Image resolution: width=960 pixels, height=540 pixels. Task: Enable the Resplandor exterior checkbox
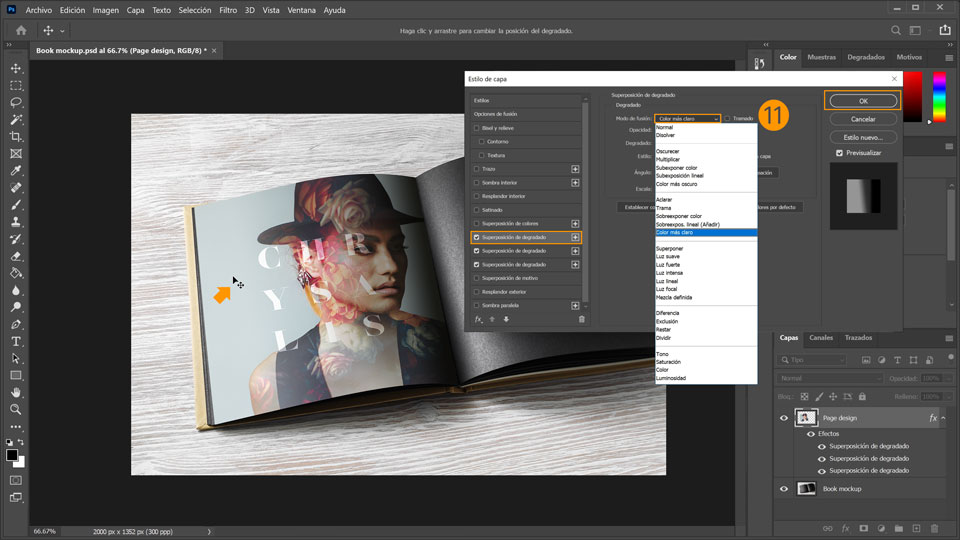476,292
